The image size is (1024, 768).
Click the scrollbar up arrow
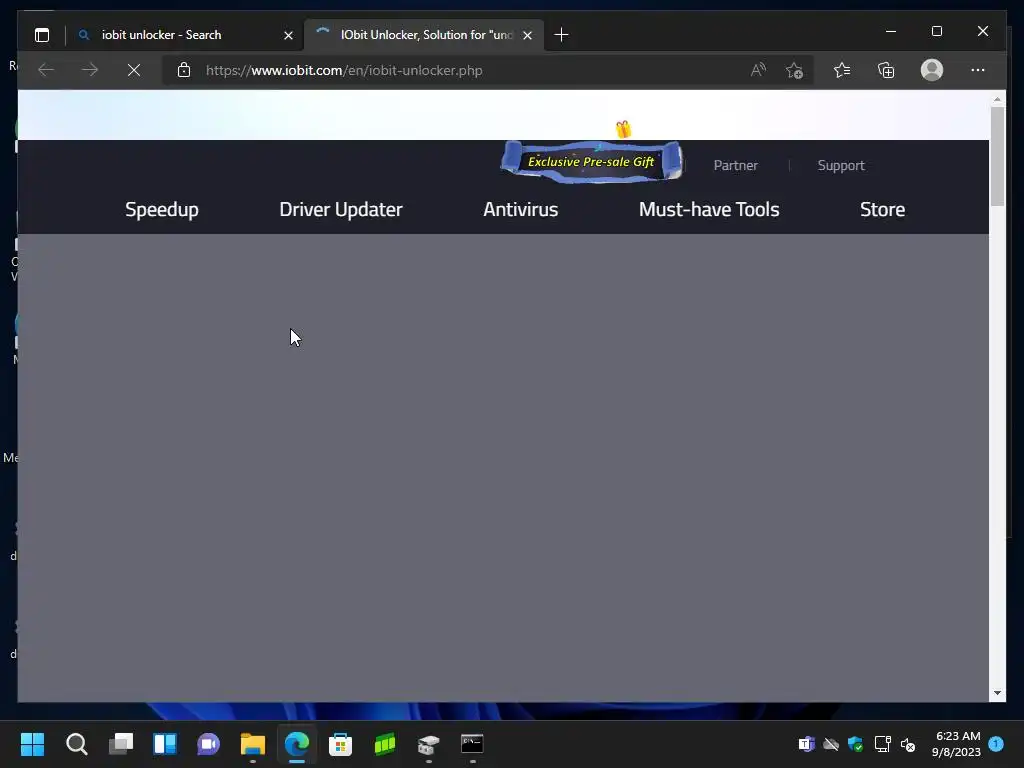point(997,99)
